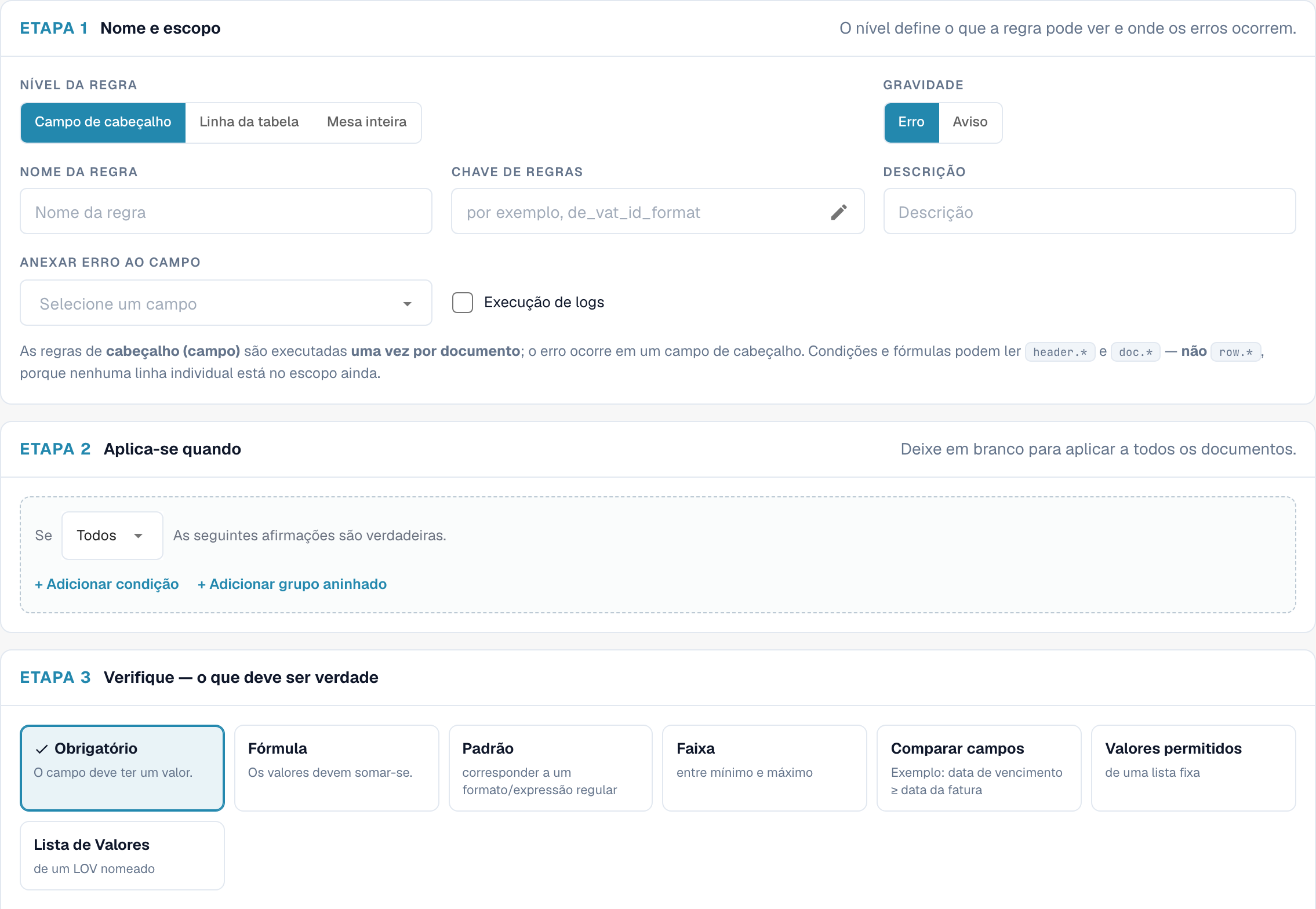Choose Mesa inteira as rule level
This screenshot has height=909, width=1316.
[x=367, y=122]
